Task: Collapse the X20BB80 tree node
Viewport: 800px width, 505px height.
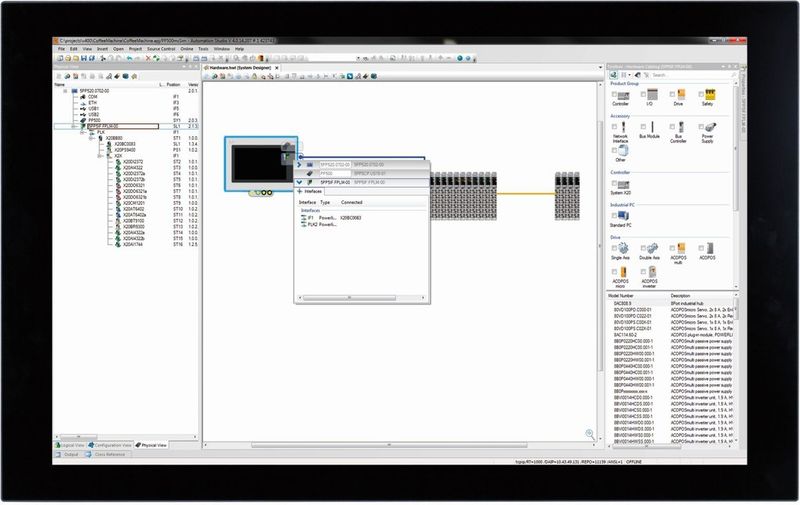Action: pos(91,138)
